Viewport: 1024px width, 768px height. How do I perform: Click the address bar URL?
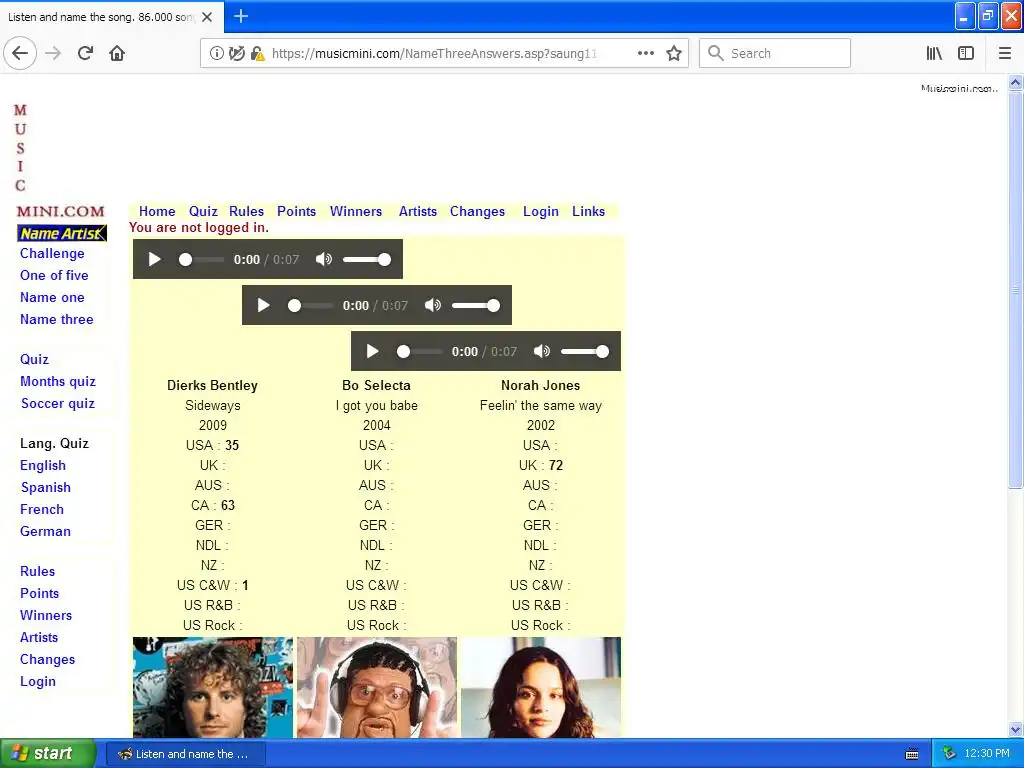tap(434, 54)
